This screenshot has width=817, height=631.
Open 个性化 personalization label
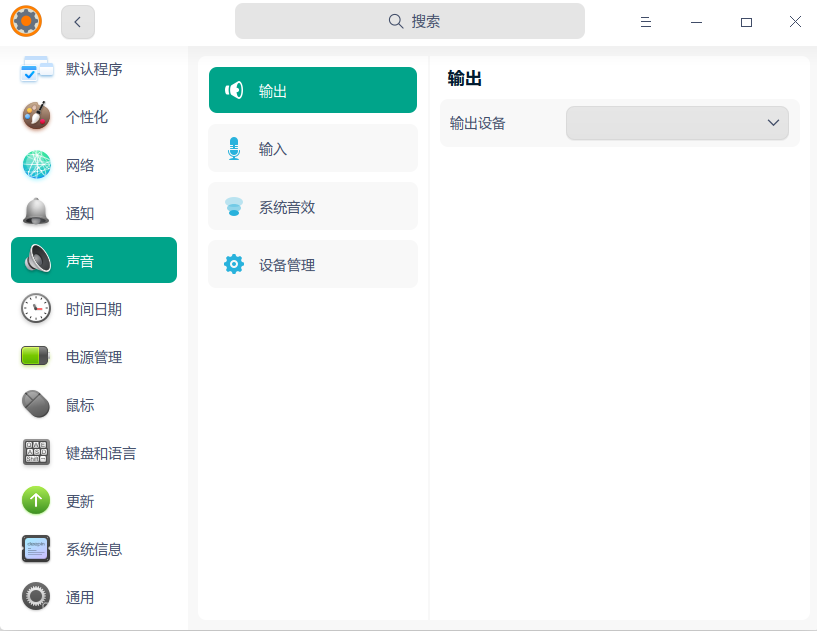pos(86,117)
